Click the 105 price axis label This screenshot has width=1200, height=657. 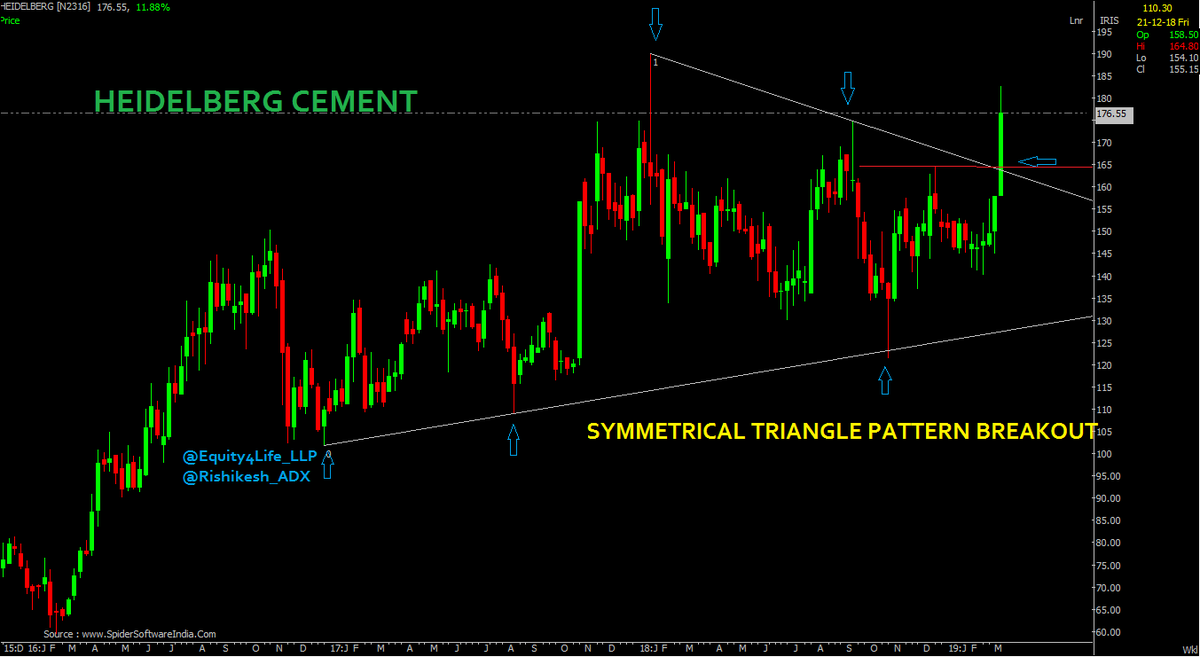(x=1105, y=432)
